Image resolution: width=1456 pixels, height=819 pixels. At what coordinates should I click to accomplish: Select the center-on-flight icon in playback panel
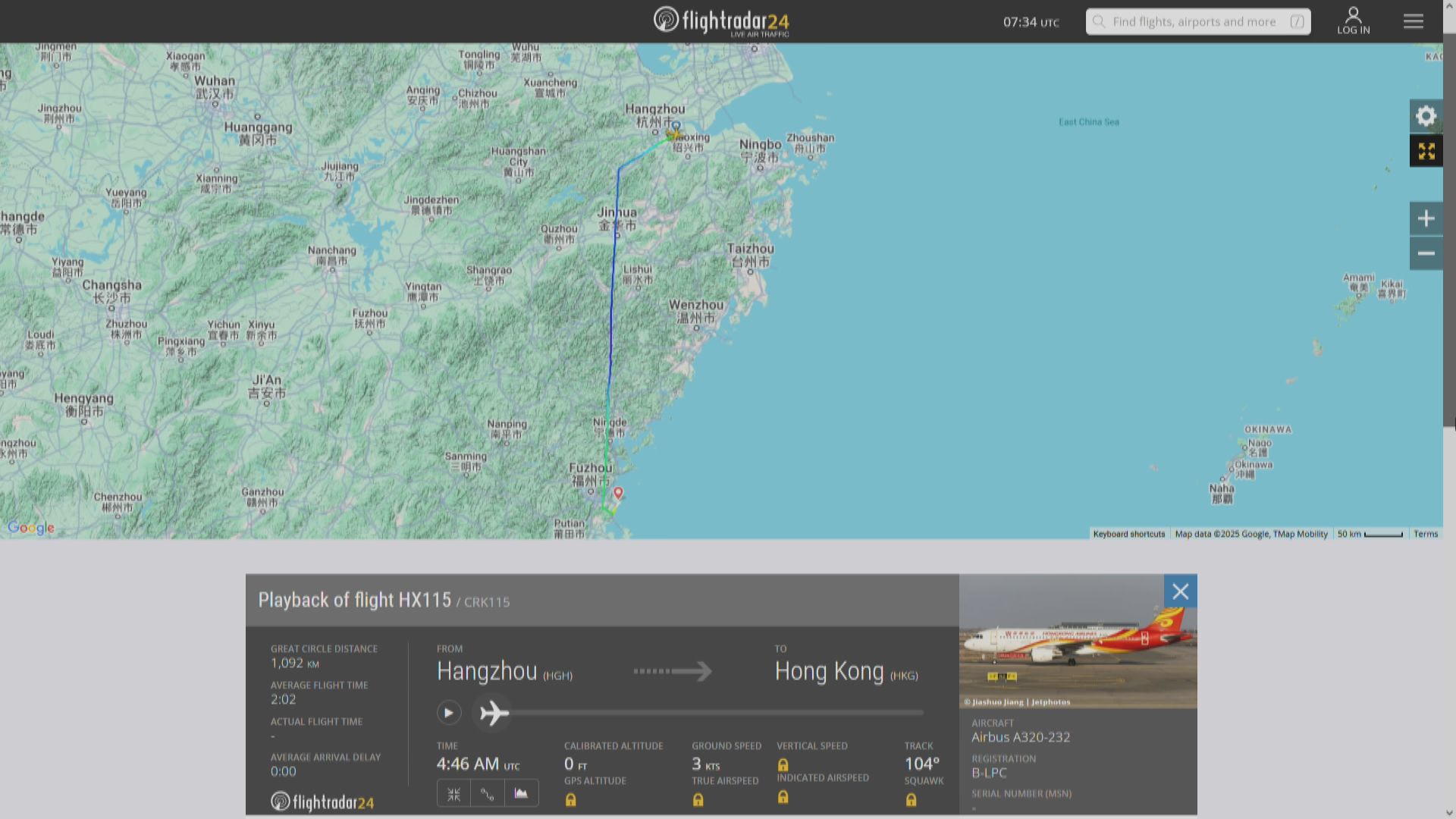(x=453, y=792)
